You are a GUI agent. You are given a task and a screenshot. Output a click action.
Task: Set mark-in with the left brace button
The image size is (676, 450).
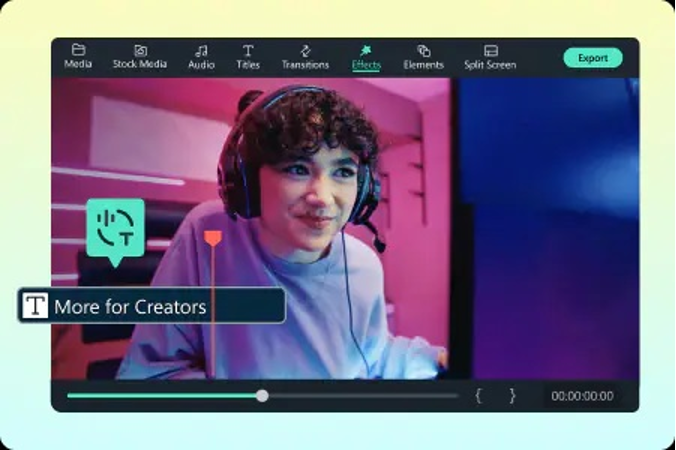click(478, 396)
